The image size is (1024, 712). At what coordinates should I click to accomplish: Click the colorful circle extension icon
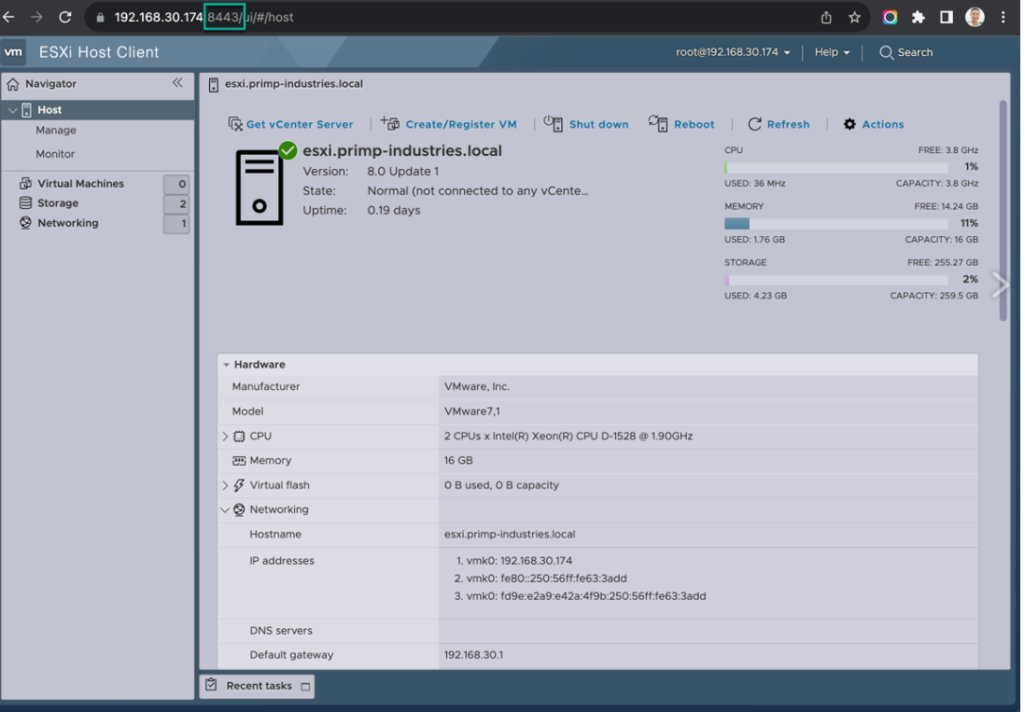click(x=889, y=18)
